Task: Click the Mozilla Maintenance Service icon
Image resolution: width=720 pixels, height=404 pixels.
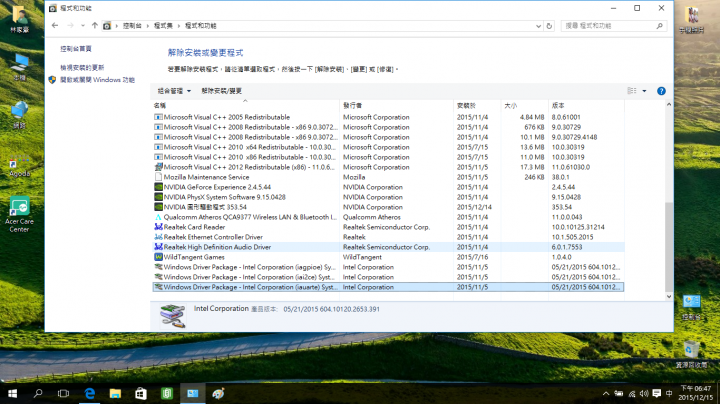Action: click(x=158, y=177)
